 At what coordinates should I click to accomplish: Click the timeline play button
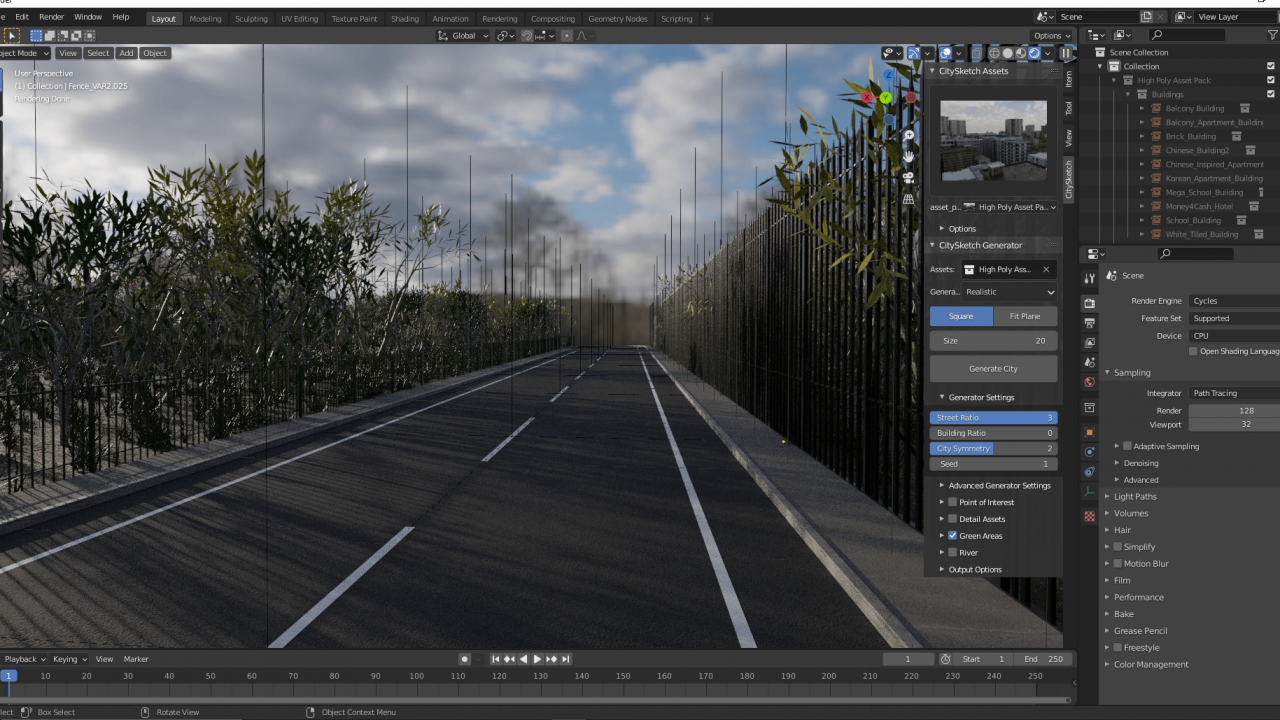pyautogui.click(x=537, y=660)
